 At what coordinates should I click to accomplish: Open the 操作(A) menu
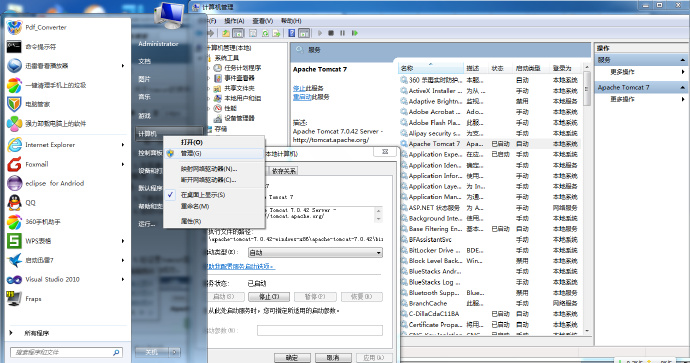(234, 21)
